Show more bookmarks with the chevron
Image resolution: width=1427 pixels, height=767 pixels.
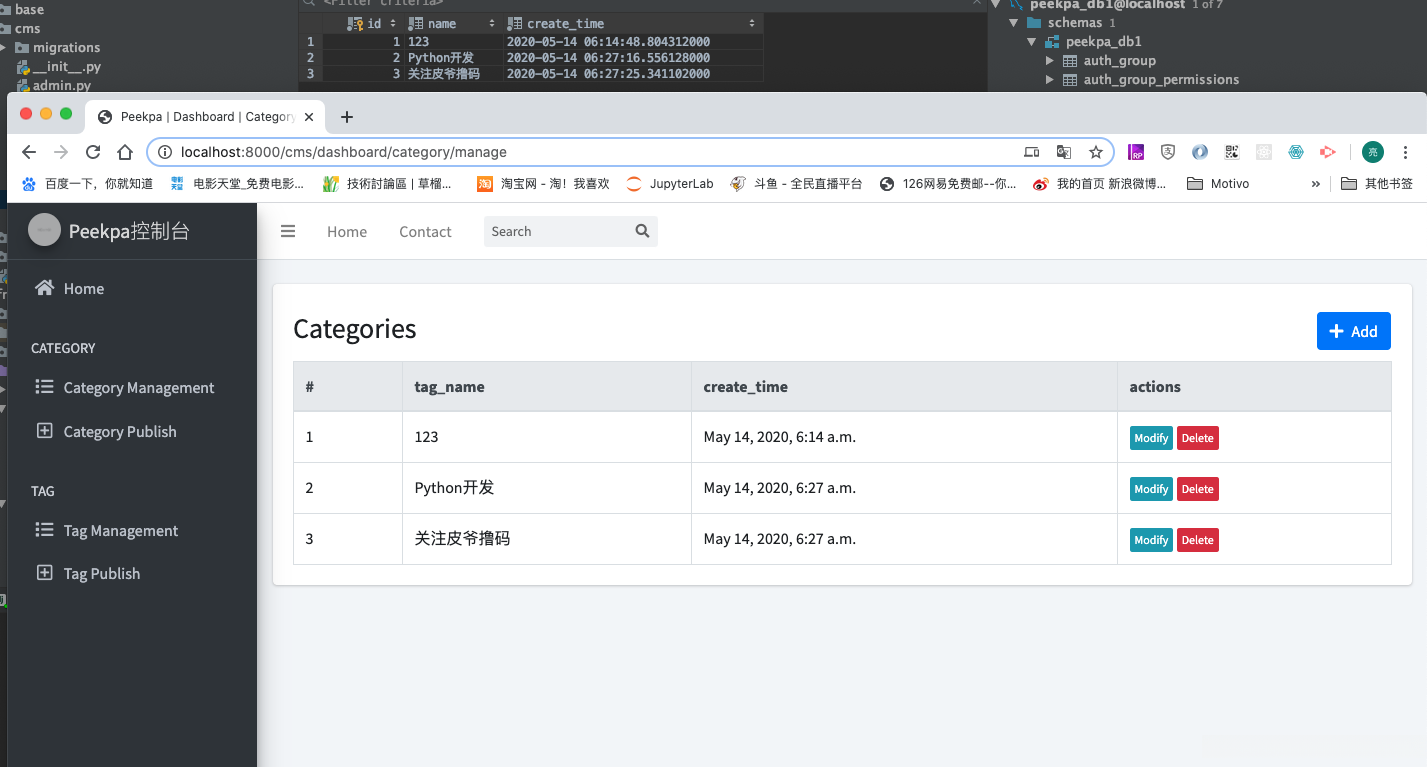(x=1316, y=184)
